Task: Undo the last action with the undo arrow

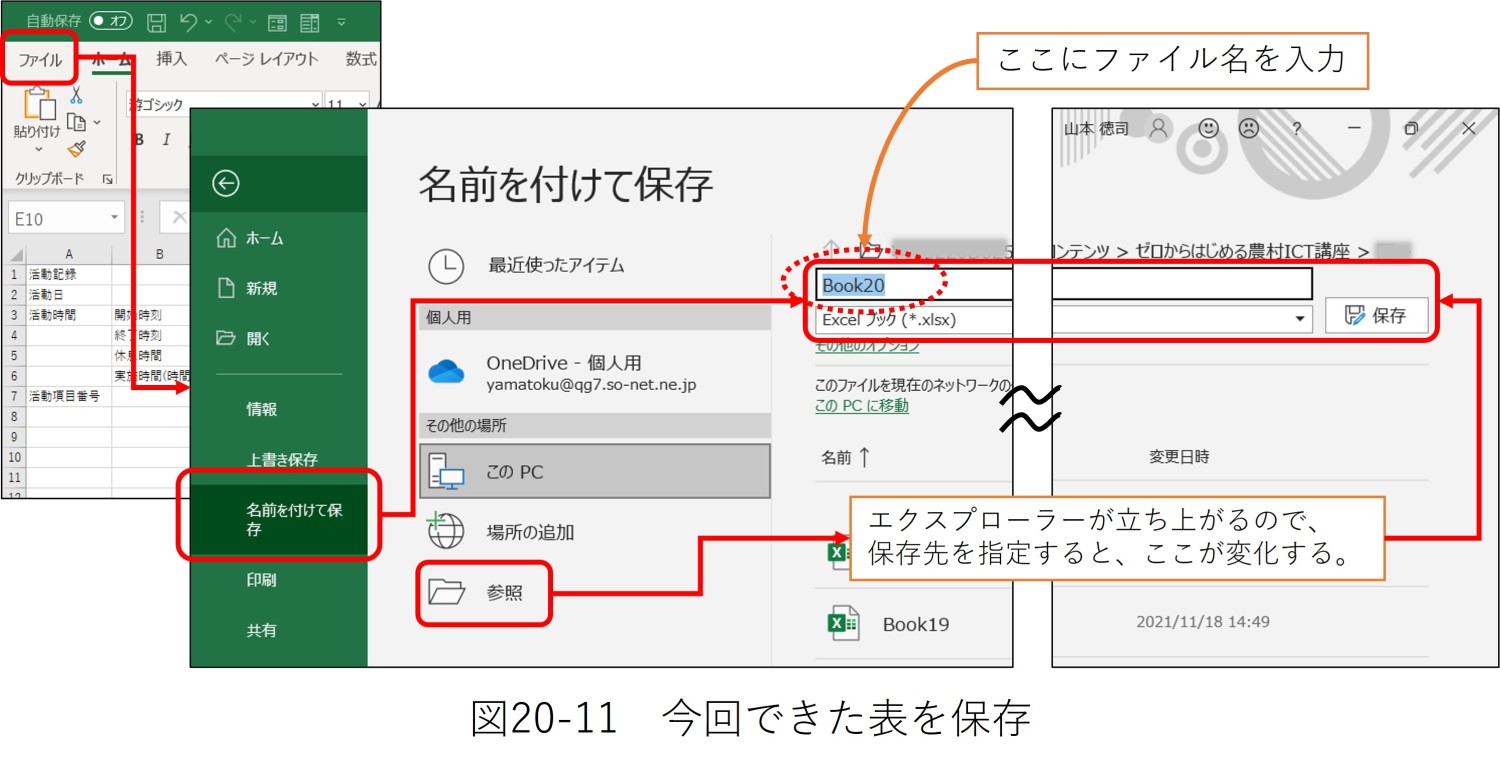Action: [188, 21]
